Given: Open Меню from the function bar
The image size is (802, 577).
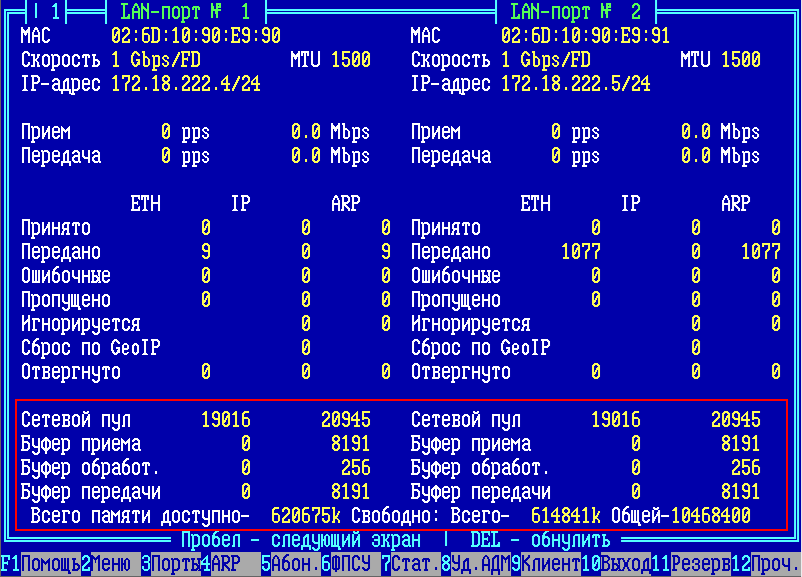Looking at the screenshot, I should coord(110,565).
